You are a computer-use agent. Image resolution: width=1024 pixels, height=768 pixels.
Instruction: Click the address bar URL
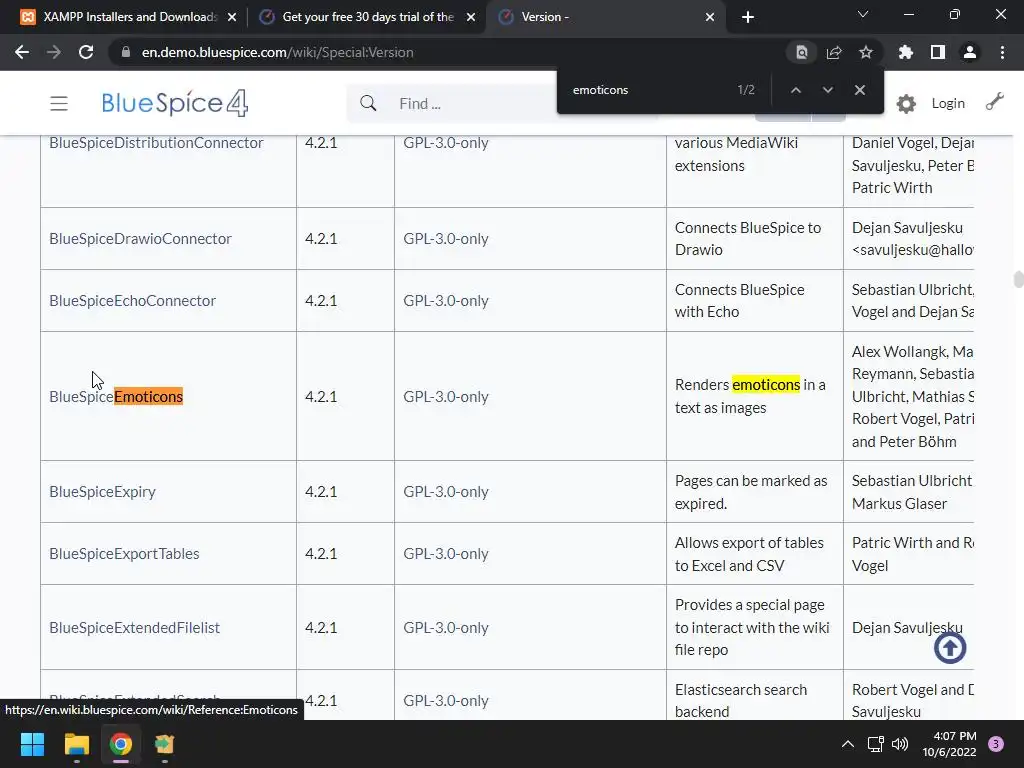278,52
